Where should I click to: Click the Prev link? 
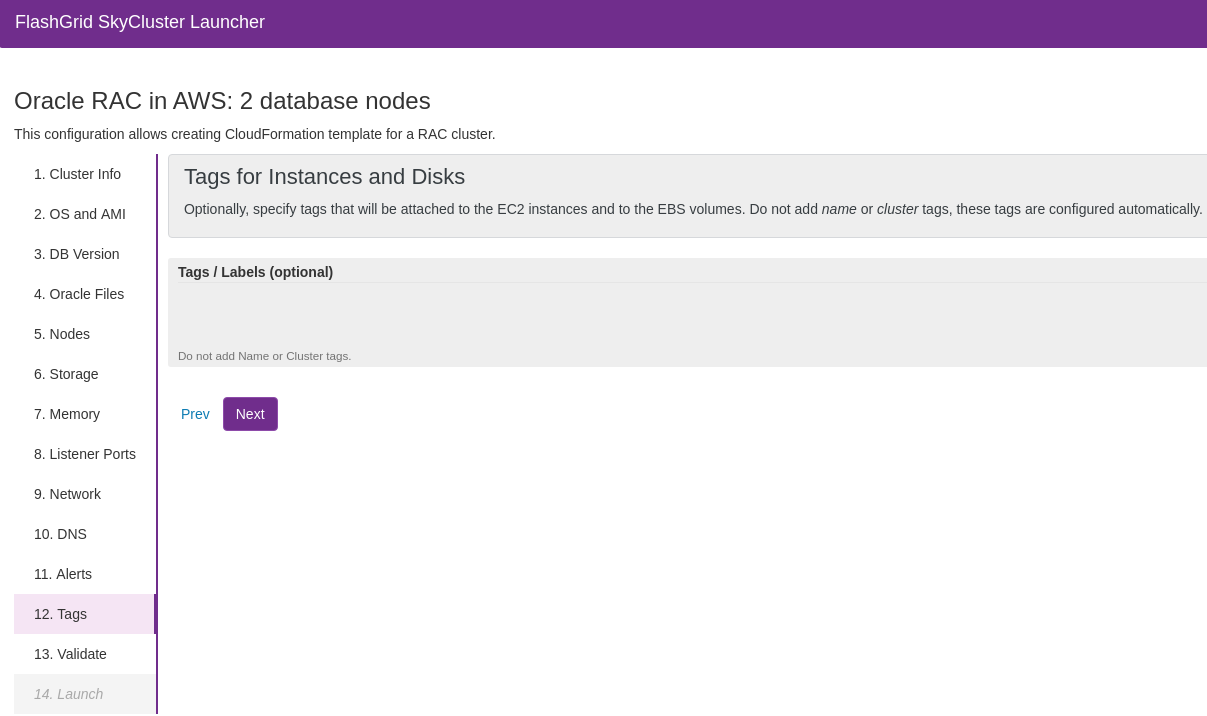click(x=195, y=414)
